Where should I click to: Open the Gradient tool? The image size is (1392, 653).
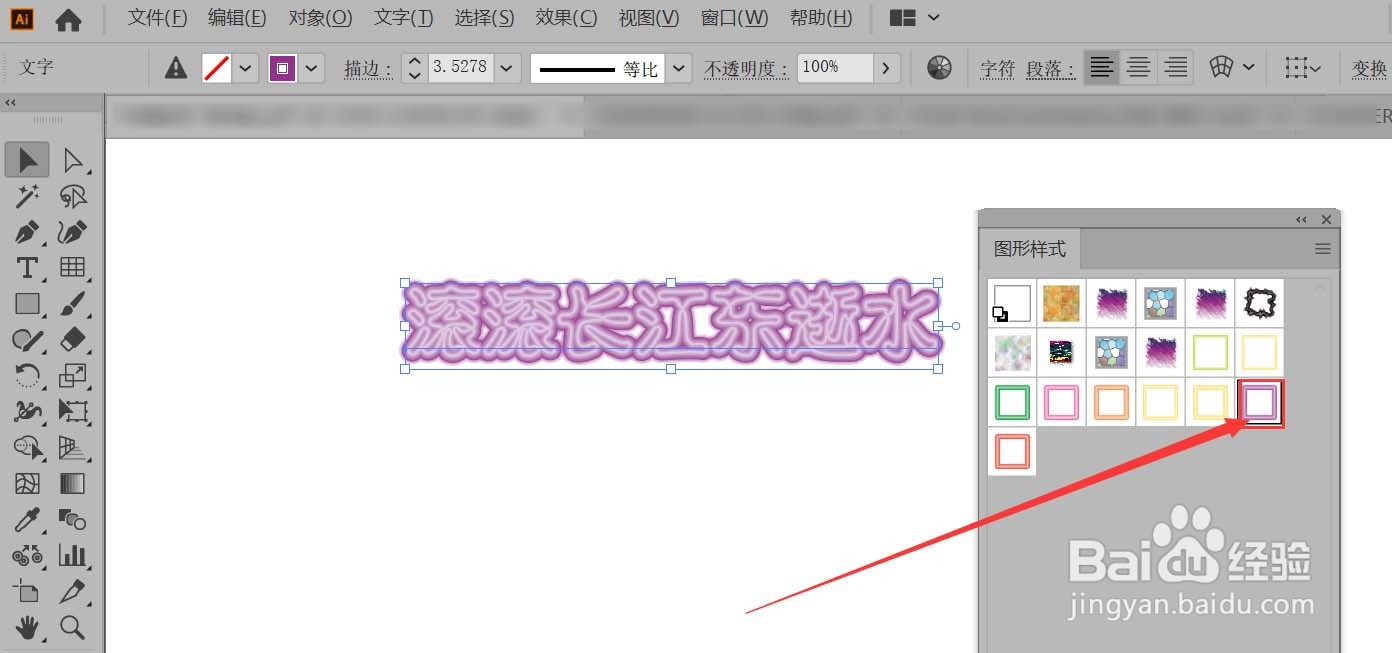coord(74,483)
